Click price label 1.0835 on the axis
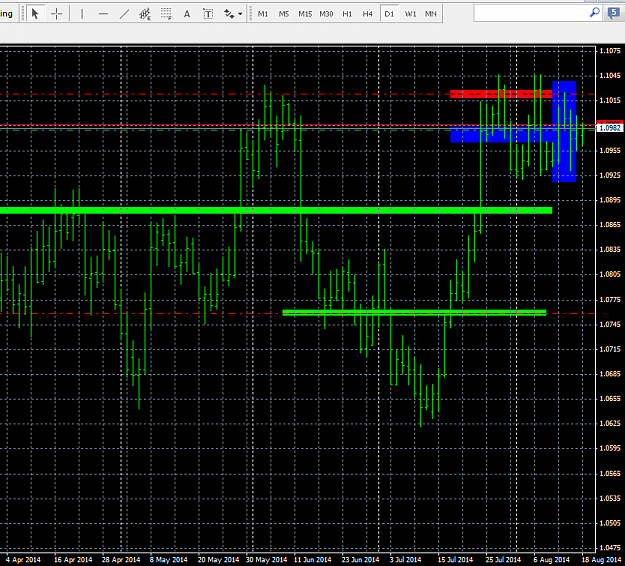The image size is (625, 566). [x=610, y=250]
